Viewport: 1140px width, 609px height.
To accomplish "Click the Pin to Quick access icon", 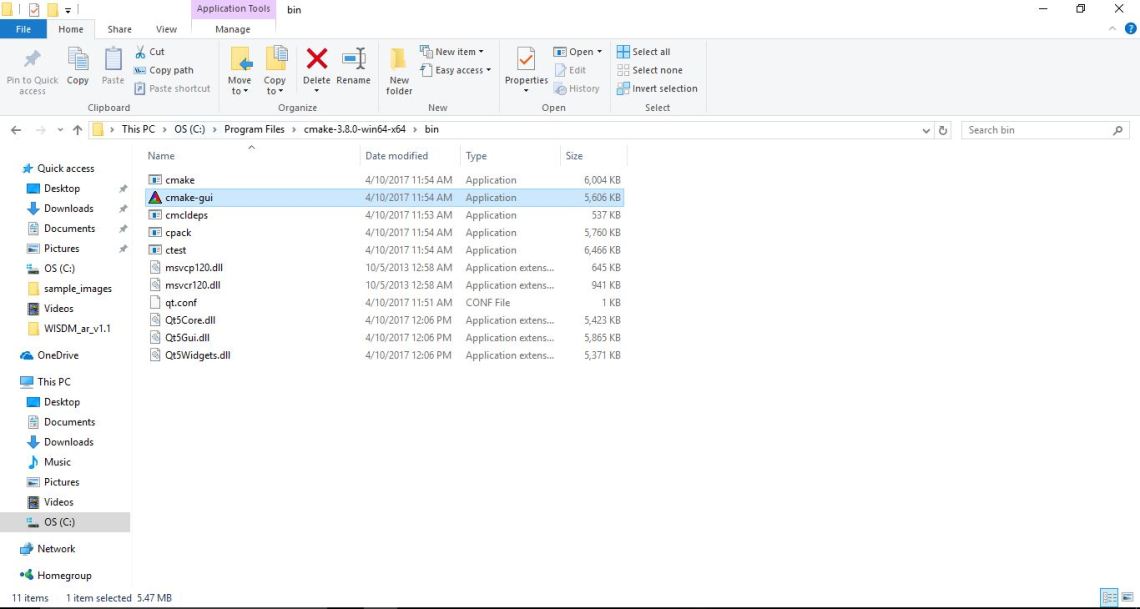I will point(32,60).
